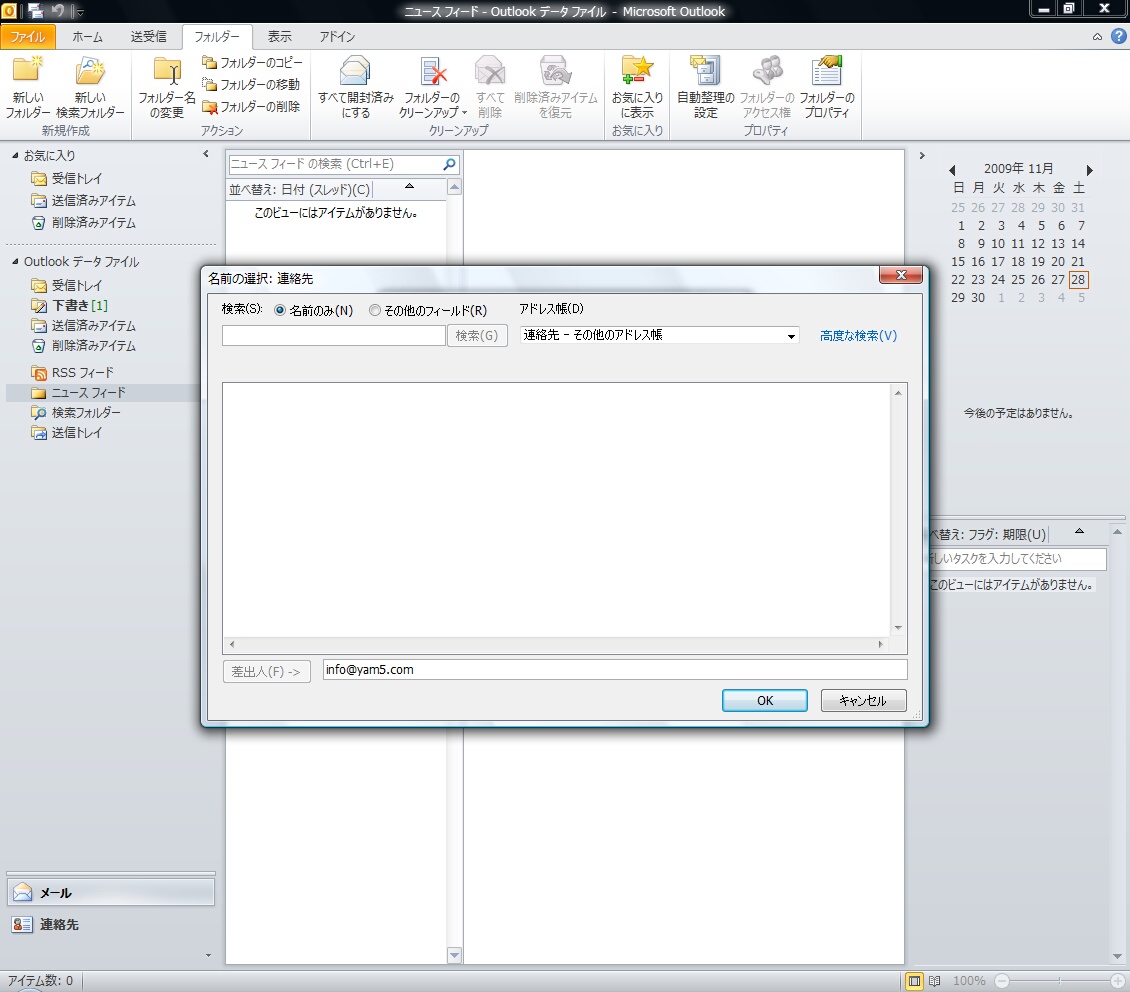Select date 28 in November calendar
1130x992 pixels.
pyautogui.click(x=1078, y=280)
